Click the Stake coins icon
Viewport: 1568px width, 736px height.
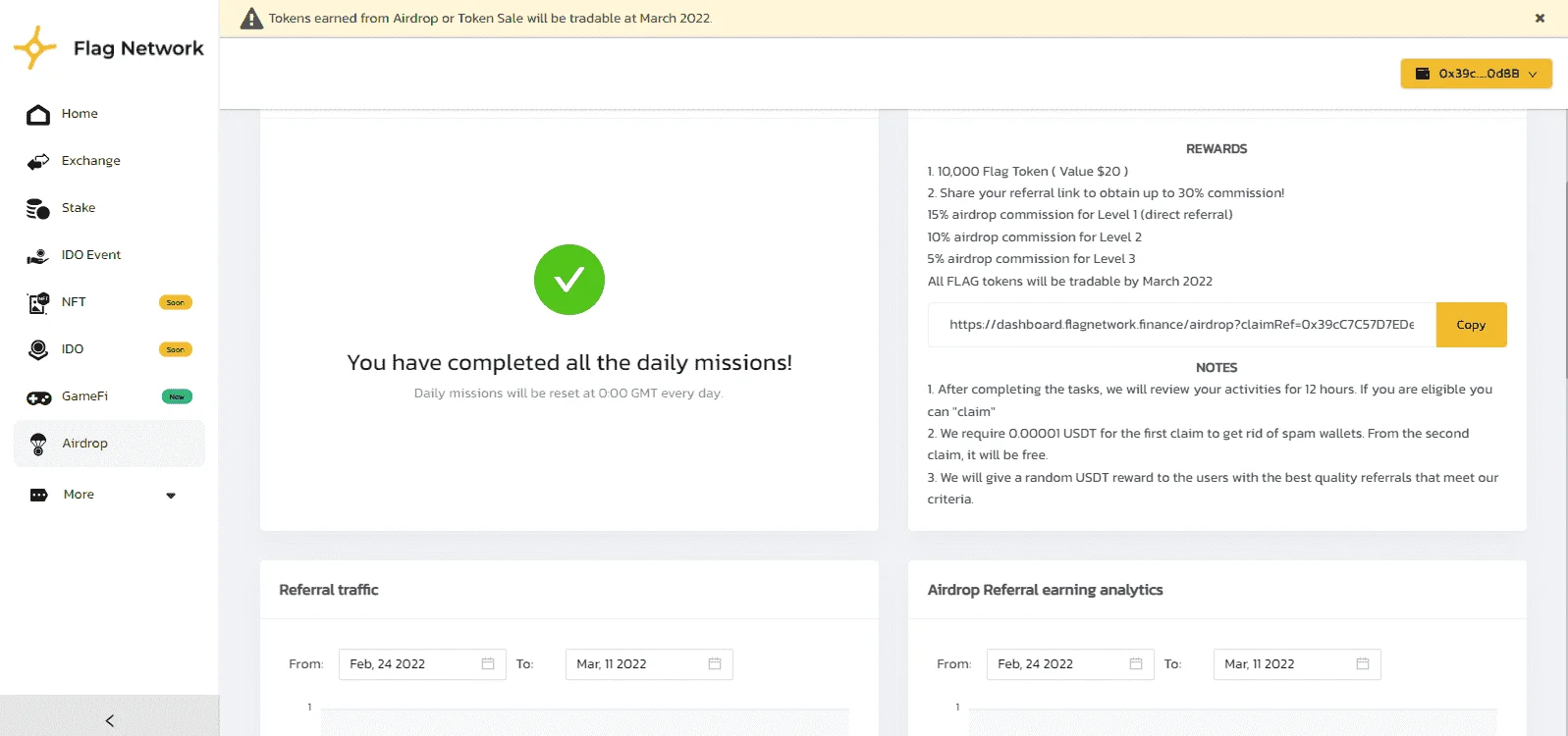point(38,208)
